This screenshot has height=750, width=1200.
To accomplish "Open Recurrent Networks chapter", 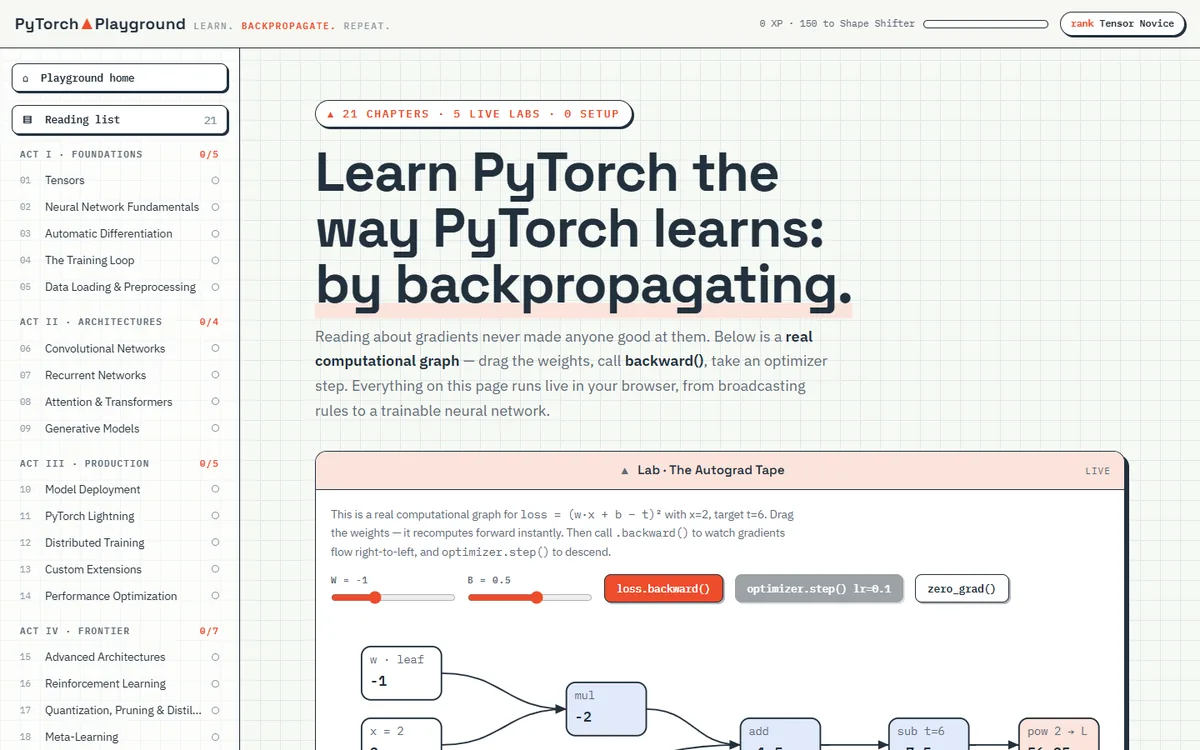I will point(119,375).
